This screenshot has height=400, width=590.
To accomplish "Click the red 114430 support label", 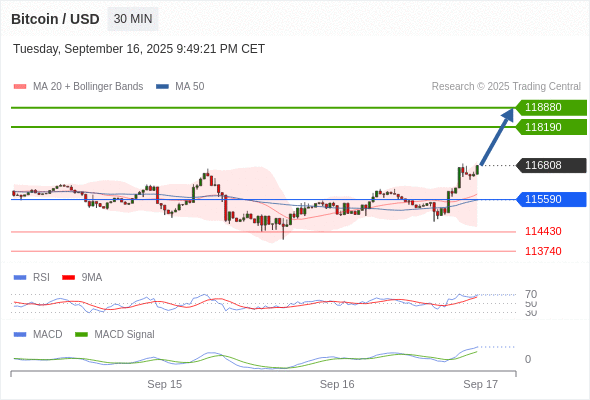I will pos(543,231).
